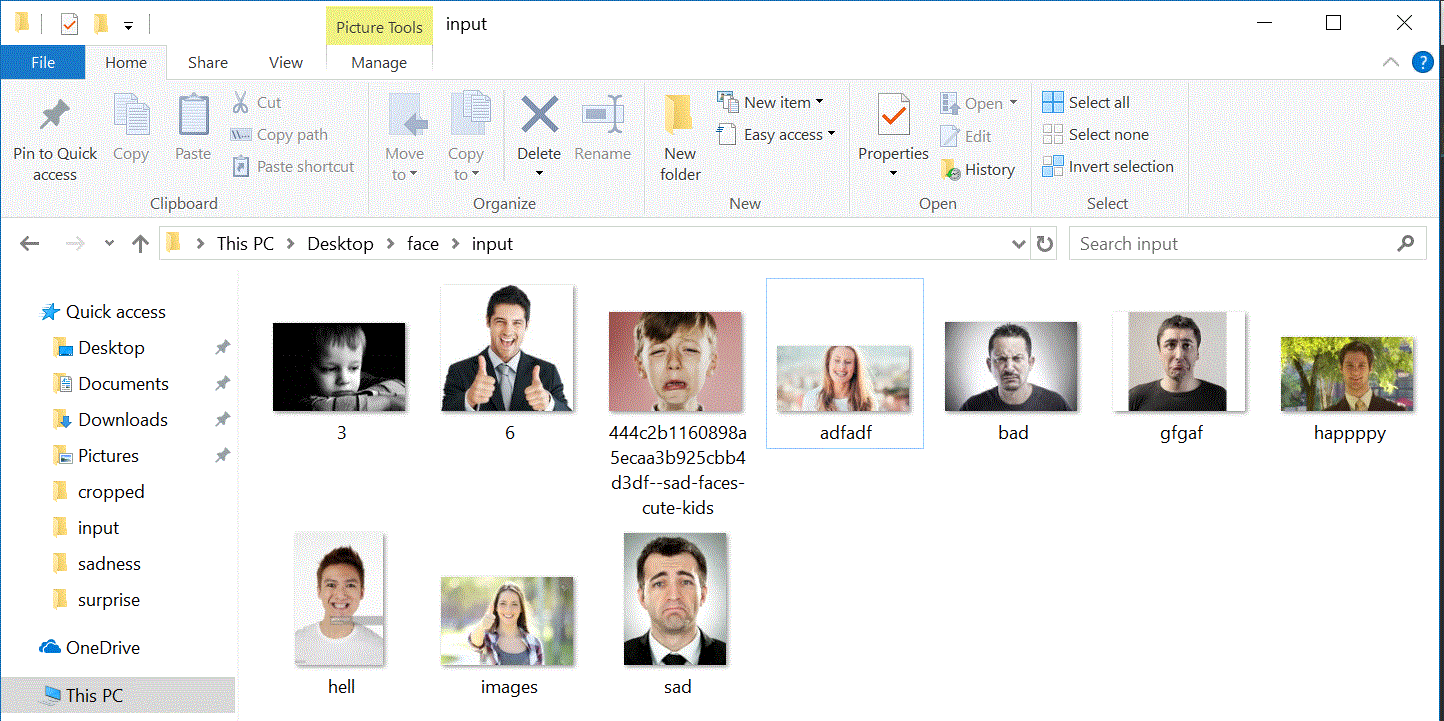
Task: Click face in the address breadcrumb
Action: click(423, 243)
